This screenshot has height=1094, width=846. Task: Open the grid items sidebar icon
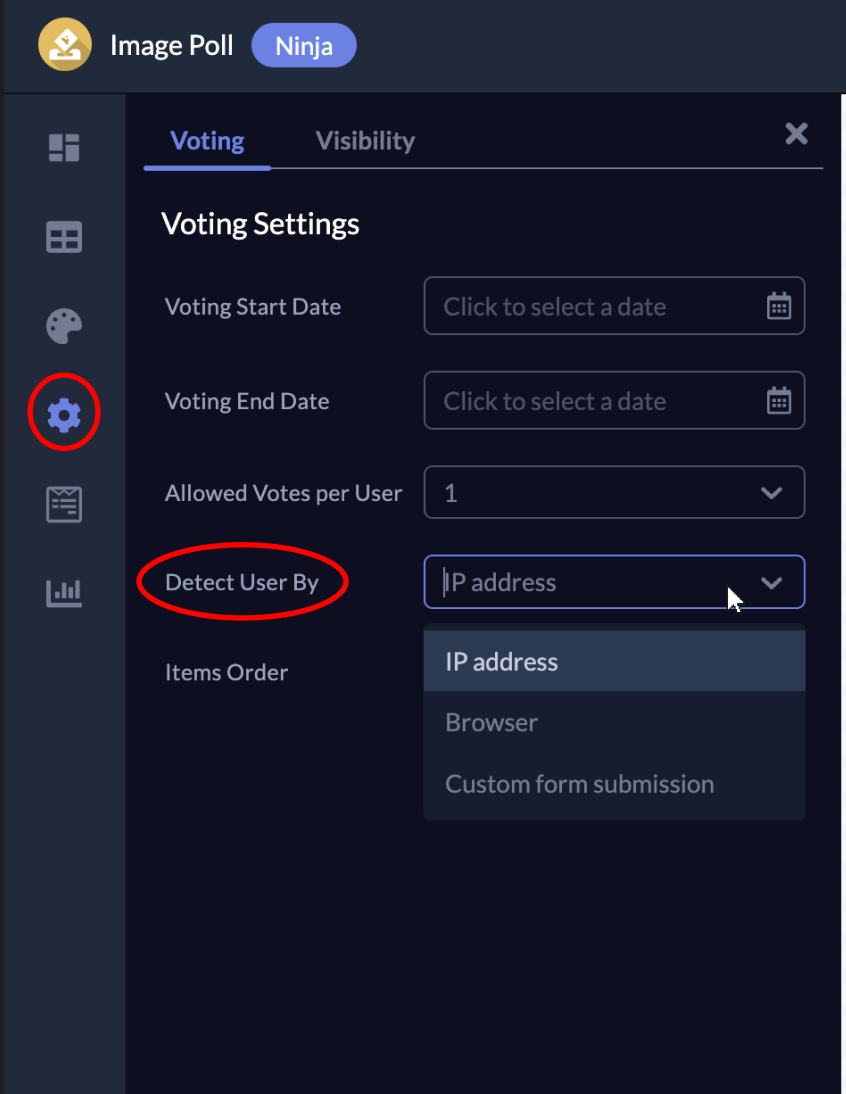point(64,237)
